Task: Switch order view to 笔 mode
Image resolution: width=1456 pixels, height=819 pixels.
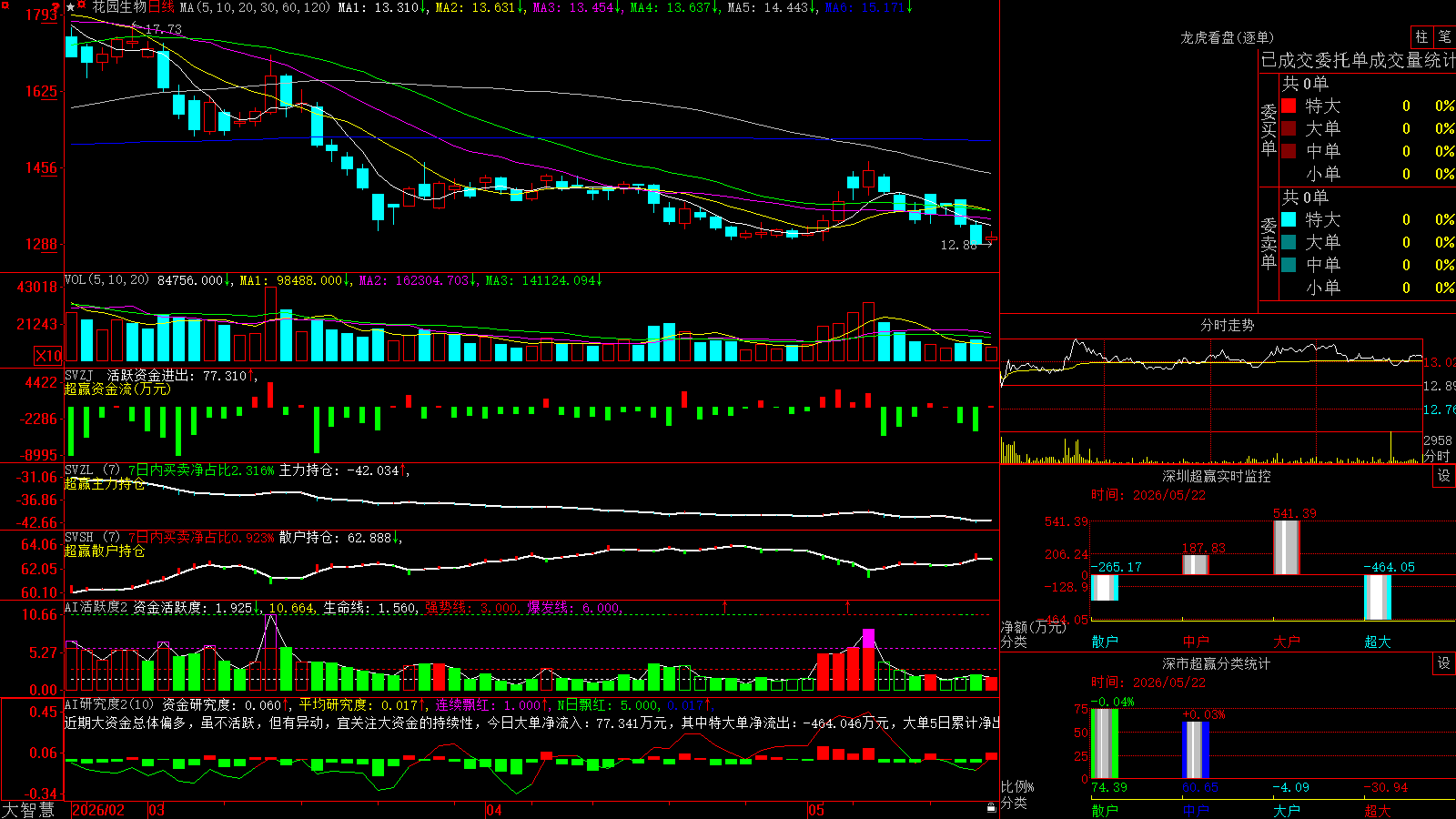Action: pos(1444,36)
